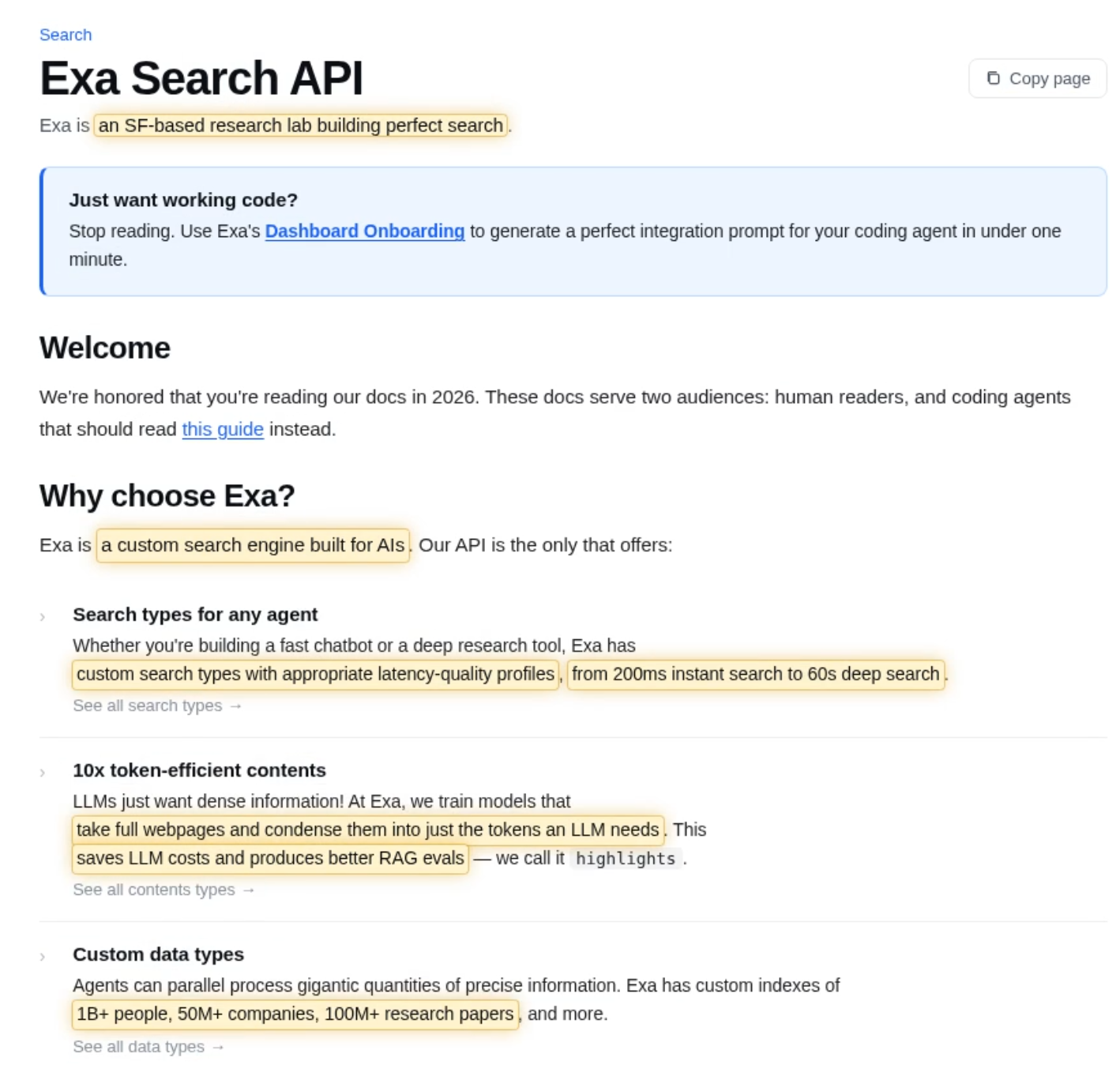Viewport: 1120px width, 1080px height.
Task: Click the Search types for any agent title
Action: pyautogui.click(x=195, y=615)
